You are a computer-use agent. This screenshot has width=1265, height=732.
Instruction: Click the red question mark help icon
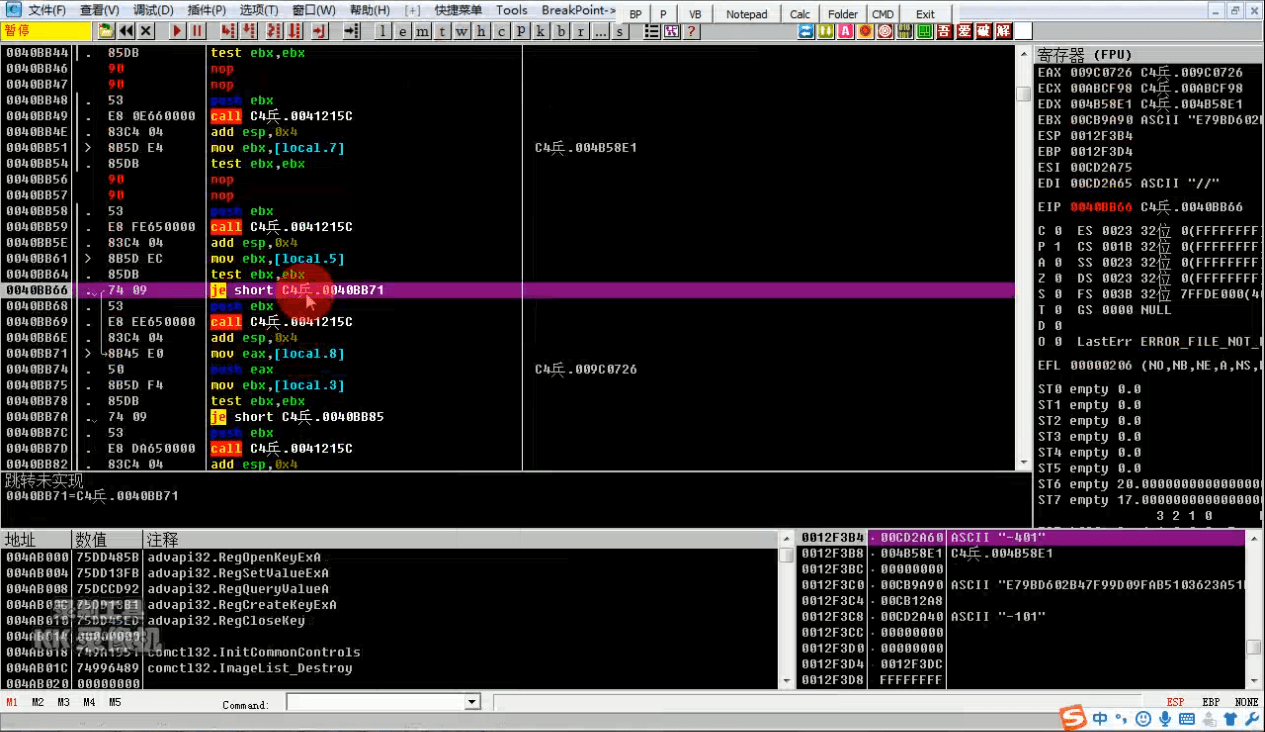pos(690,31)
